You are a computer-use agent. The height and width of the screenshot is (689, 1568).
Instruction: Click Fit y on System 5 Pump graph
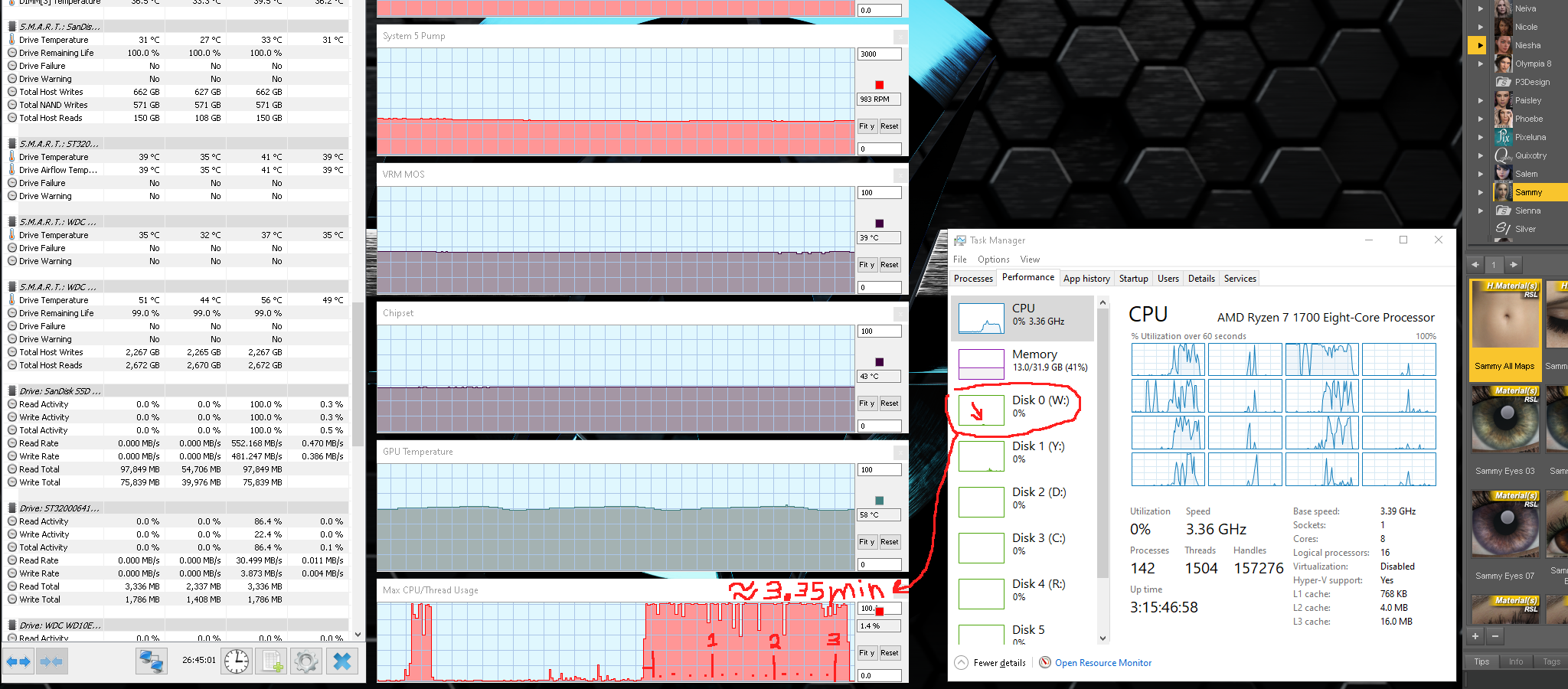click(867, 126)
